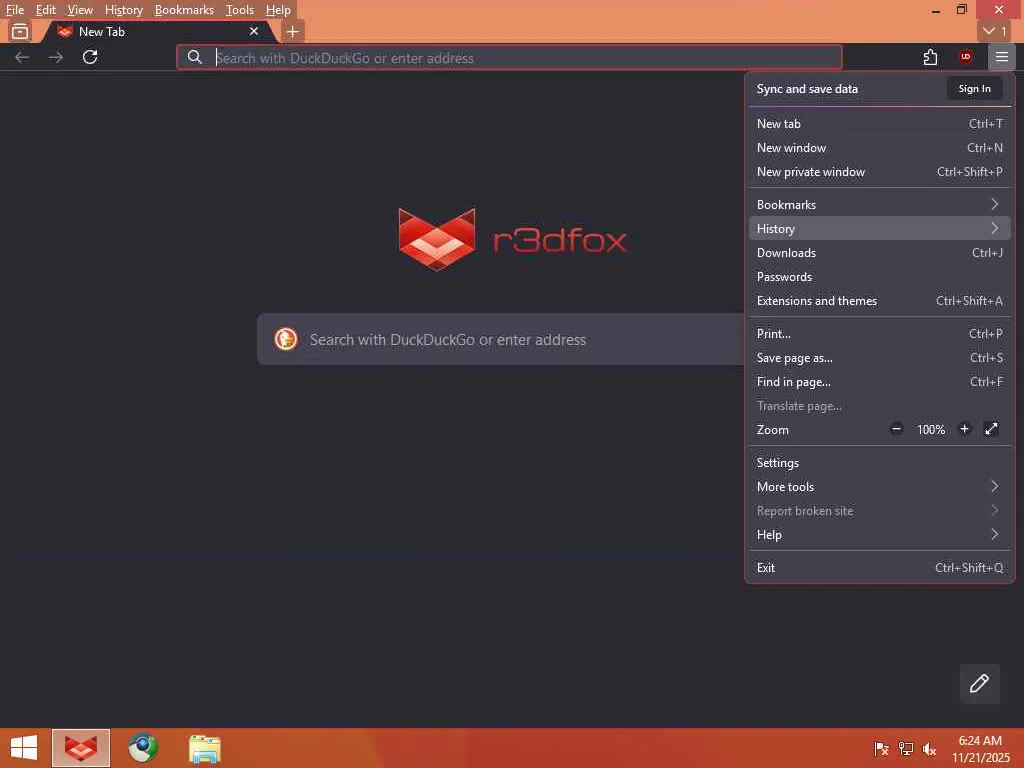Select New tab in app menu
Screen dimensions: 1024x768
[x=879, y=123]
